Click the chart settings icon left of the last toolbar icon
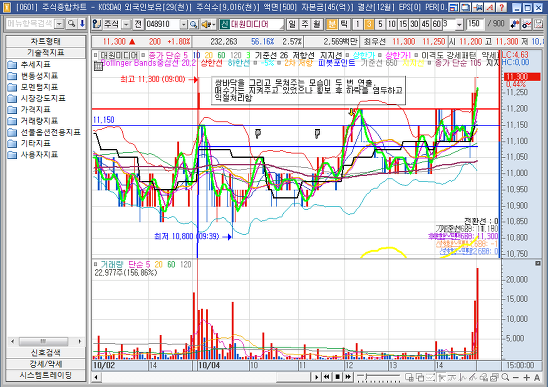This screenshot has height=387, width=548. [x=526, y=24]
